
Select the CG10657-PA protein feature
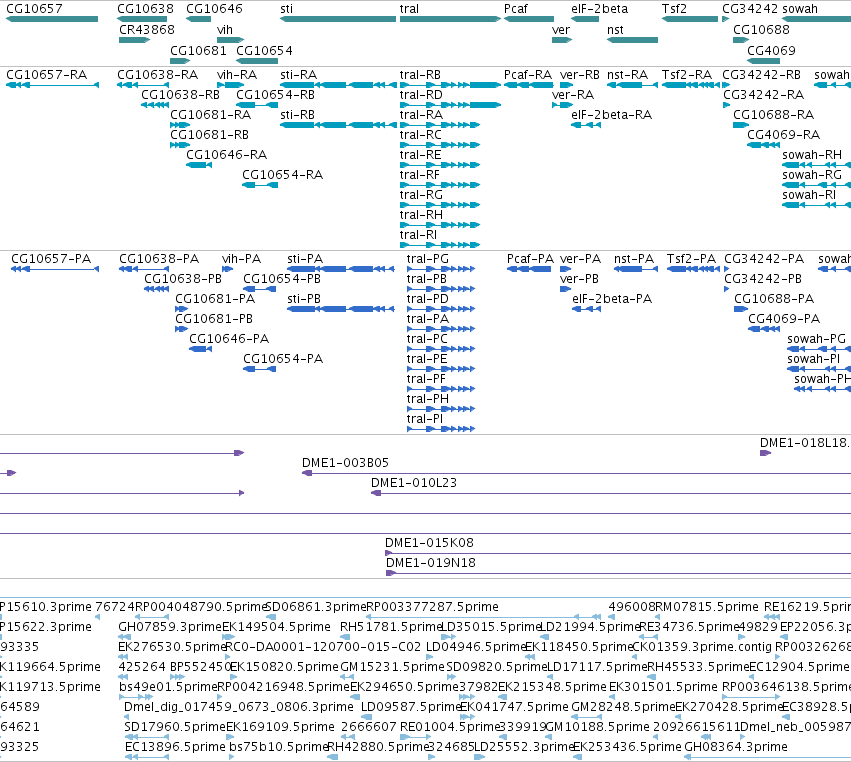point(55,269)
